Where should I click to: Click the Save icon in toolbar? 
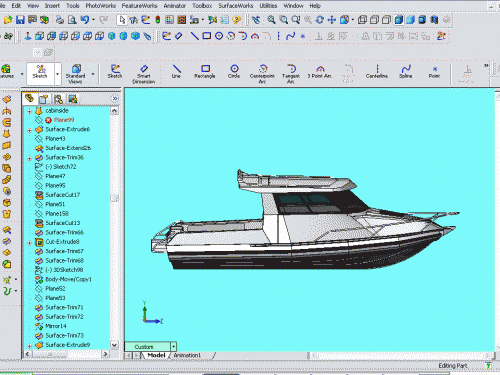[x=20, y=20]
